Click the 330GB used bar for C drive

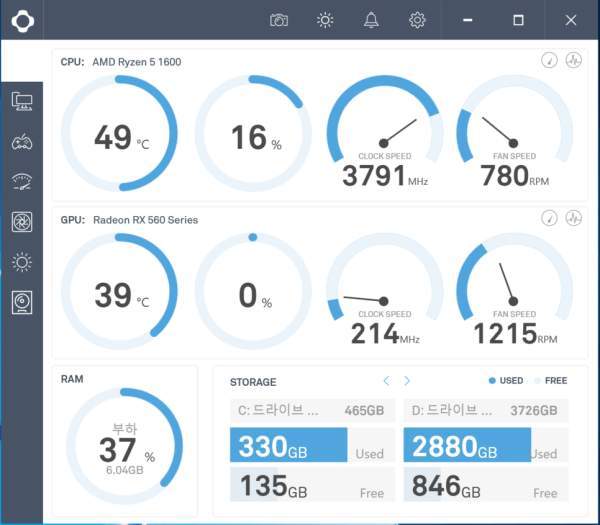click(x=289, y=445)
